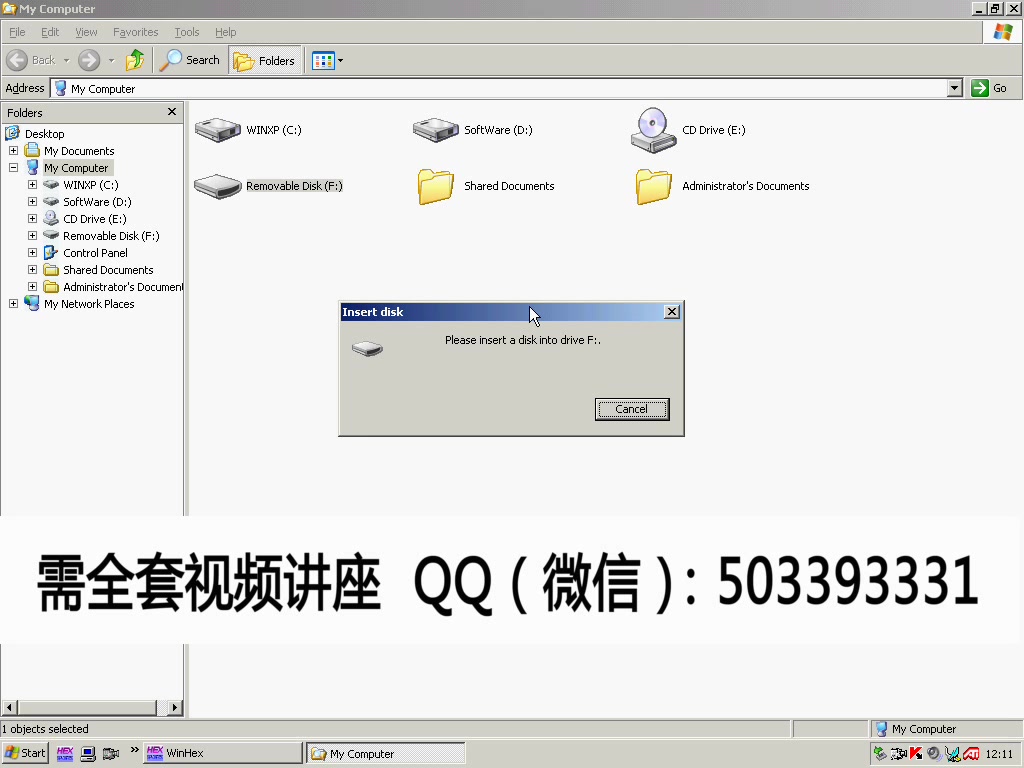Open the Tools menu

(x=186, y=32)
